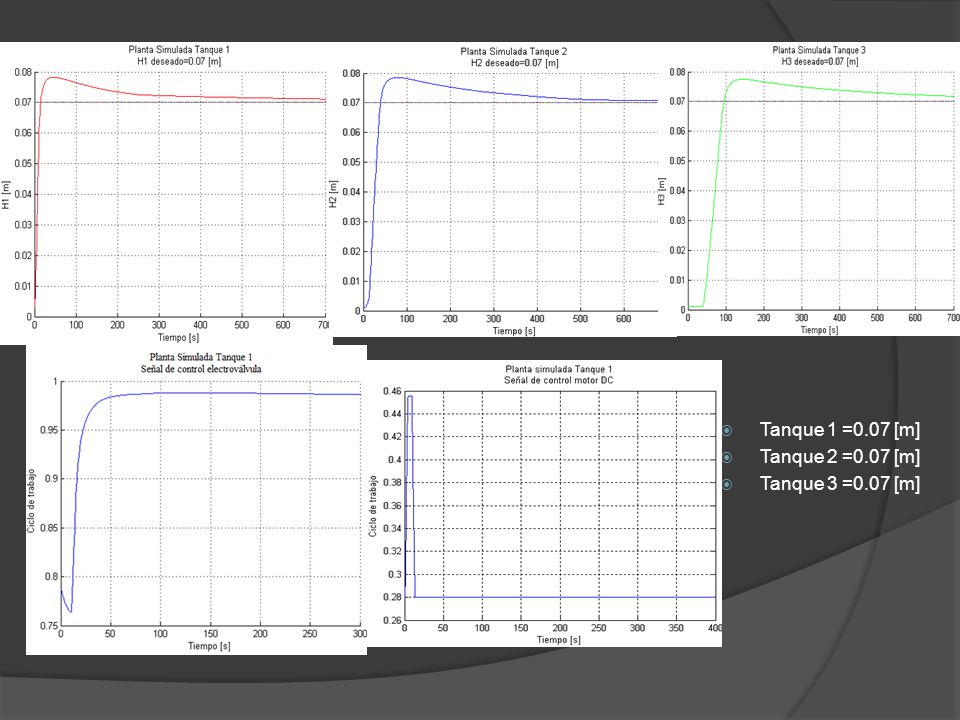Click the text 'Tanque 1 =0.07 [m]'
The image size is (960, 720).
click(839, 429)
